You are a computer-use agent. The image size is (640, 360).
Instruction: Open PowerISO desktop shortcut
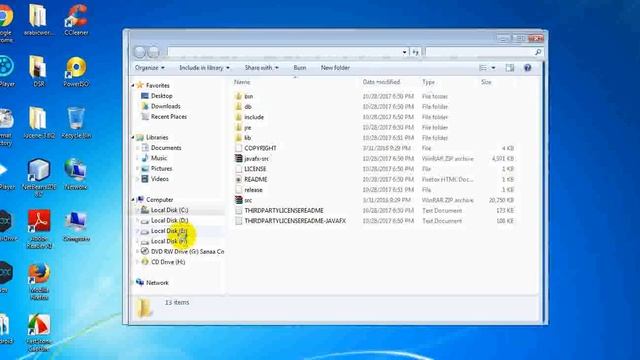[76, 71]
